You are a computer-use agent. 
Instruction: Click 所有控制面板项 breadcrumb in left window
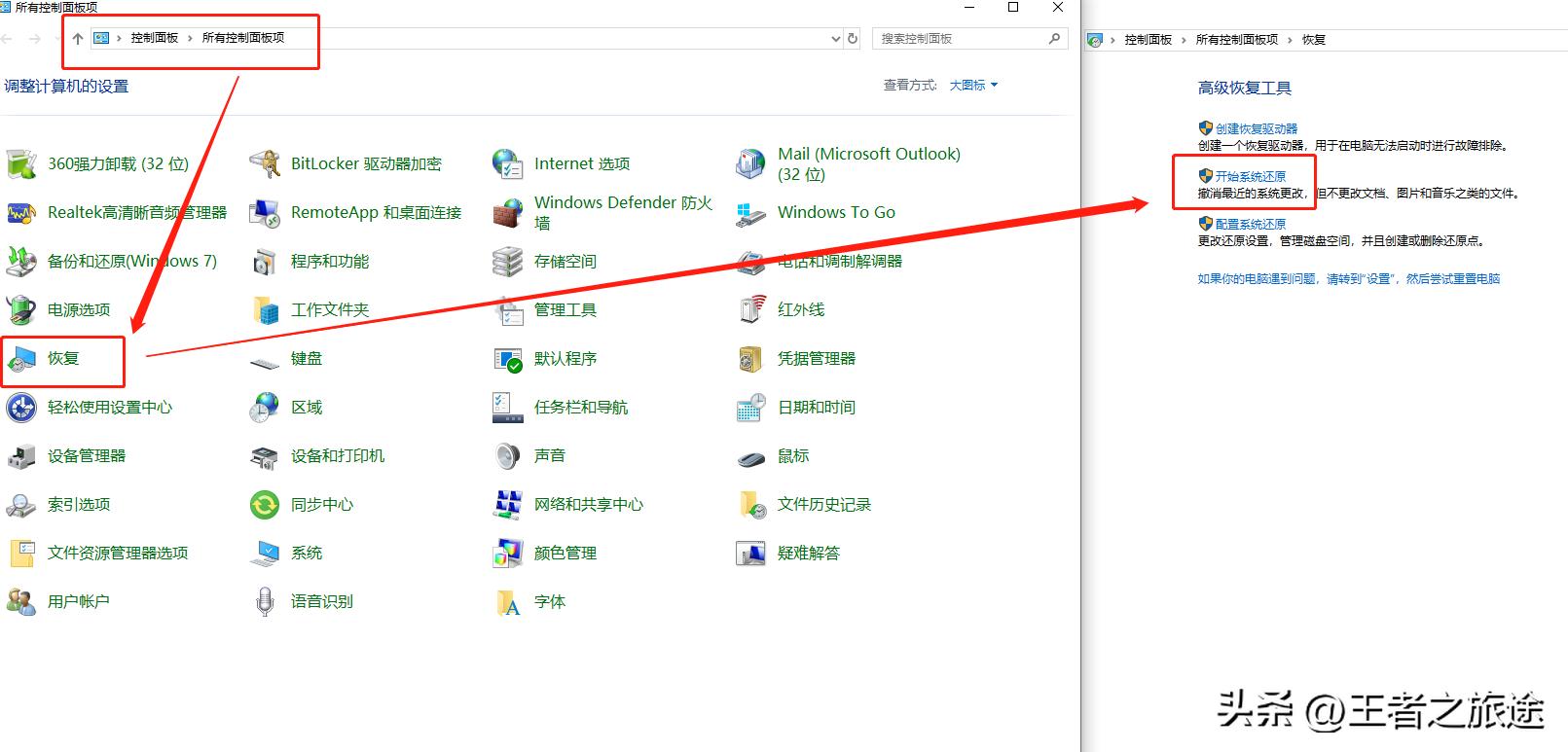[243, 38]
